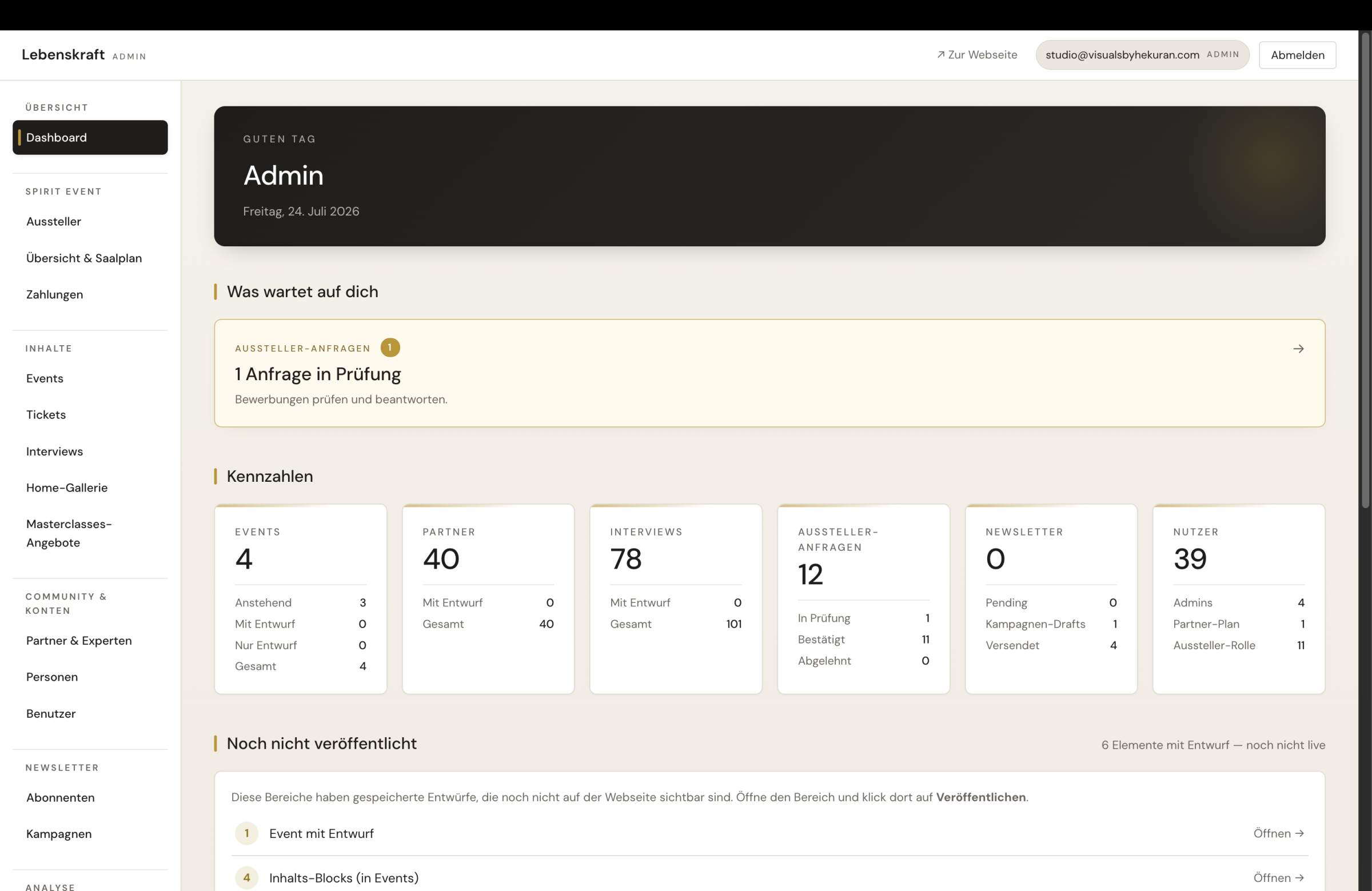Open the Dashboard sidebar item
The width and height of the screenshot is (1372, 891).
(90, 137)
